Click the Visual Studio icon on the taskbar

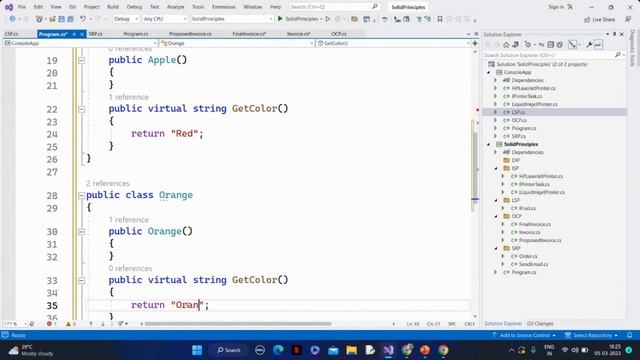pyautogui.click(x=388, y=350)
